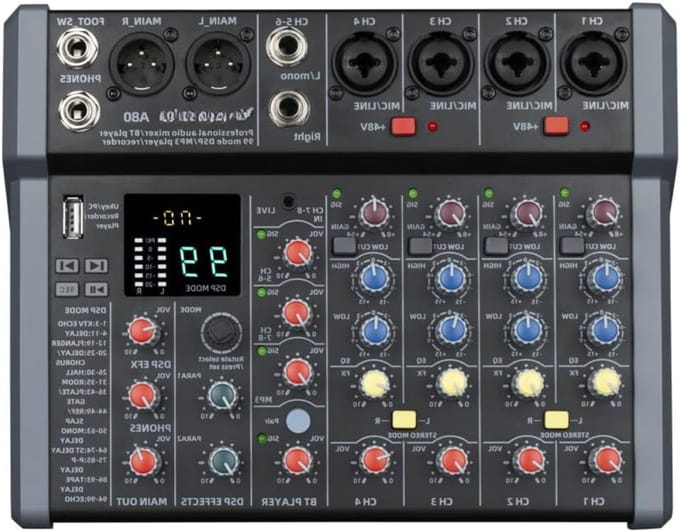Tap the CH 3 HIGH EQ knob
680x531 pixels.
pos(452,278)
